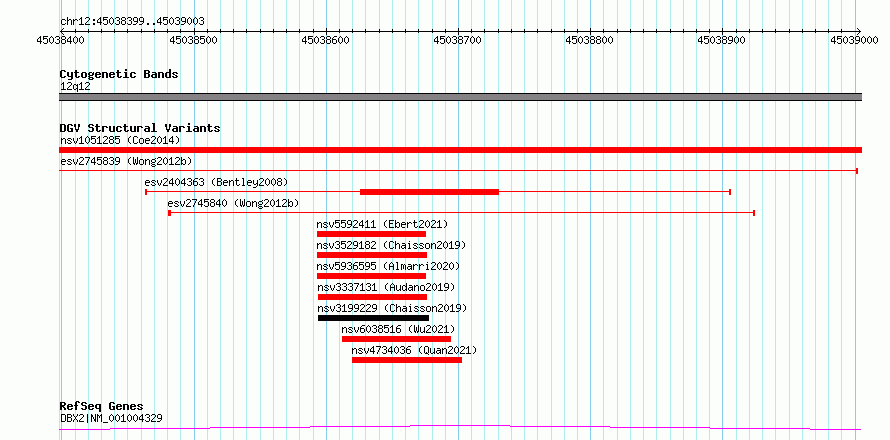Open variant esv2404363 (Bentley2008) label
Viewport: 890px width, 440px height.
pos(216,182)
